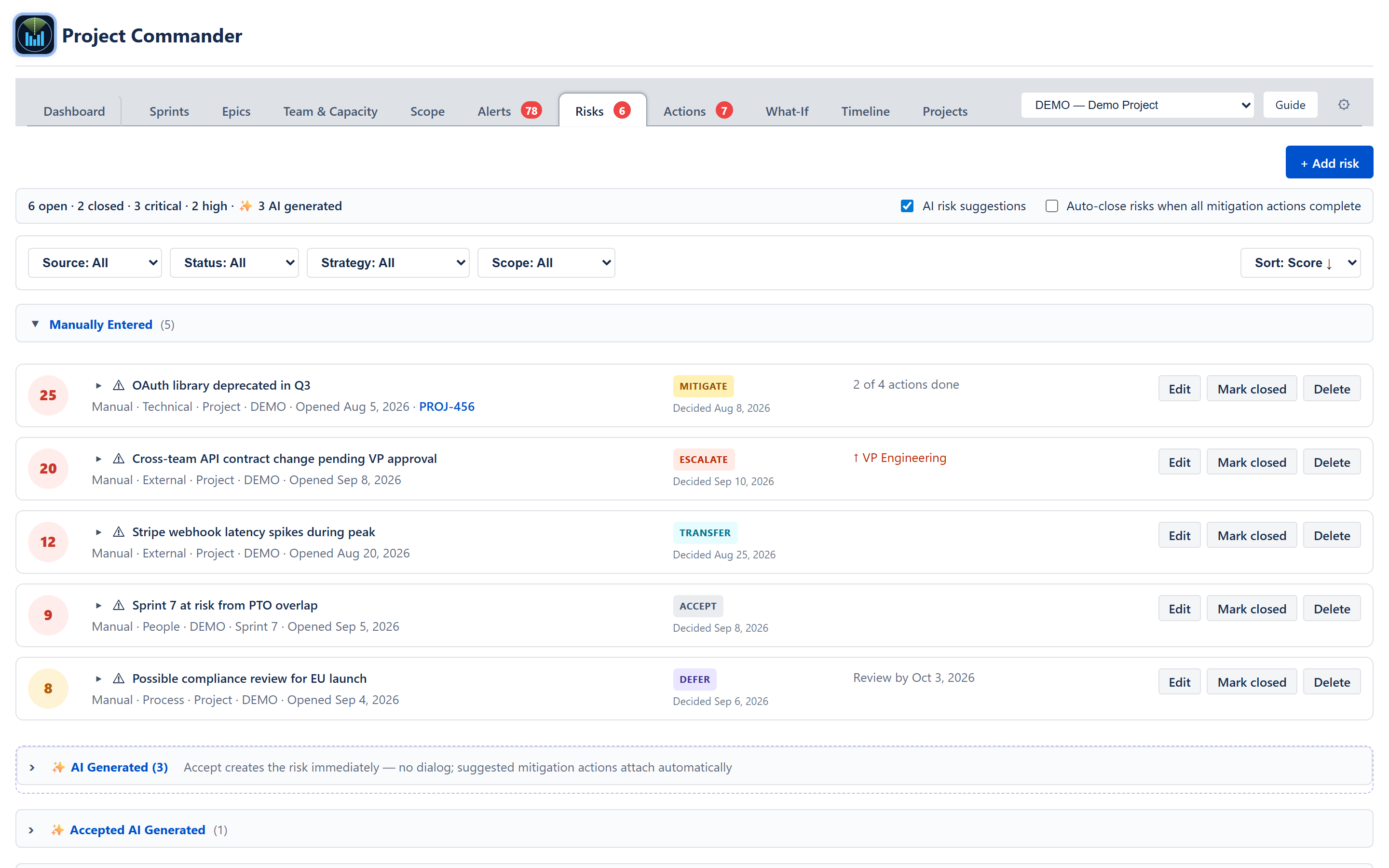The width and height of the screenshot is (1389, 868).
Task: Click the 78 badge on Alerts
Action: (x=531, y=111)
